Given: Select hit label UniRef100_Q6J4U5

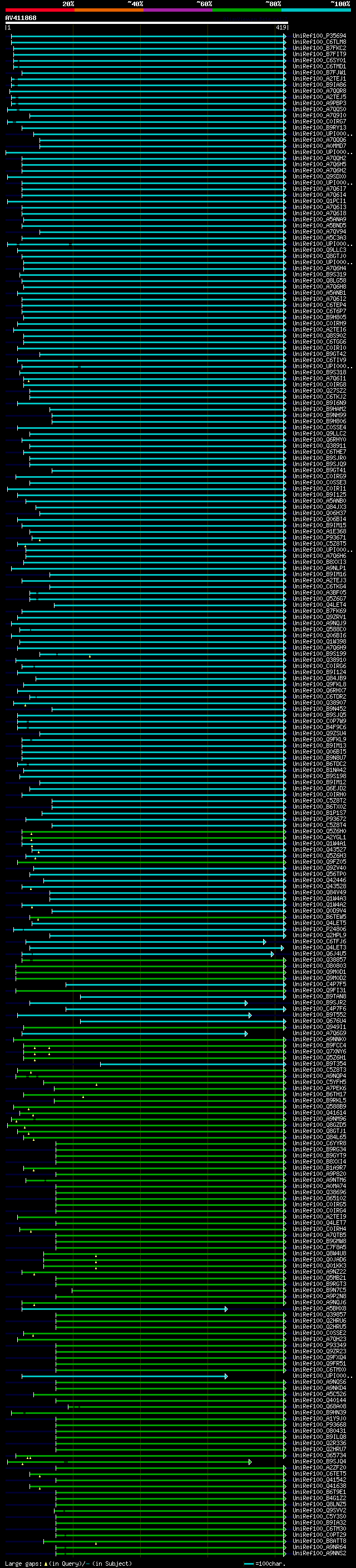Looking at the screenshot, I should pyautogui.click(x=319, y=953).
